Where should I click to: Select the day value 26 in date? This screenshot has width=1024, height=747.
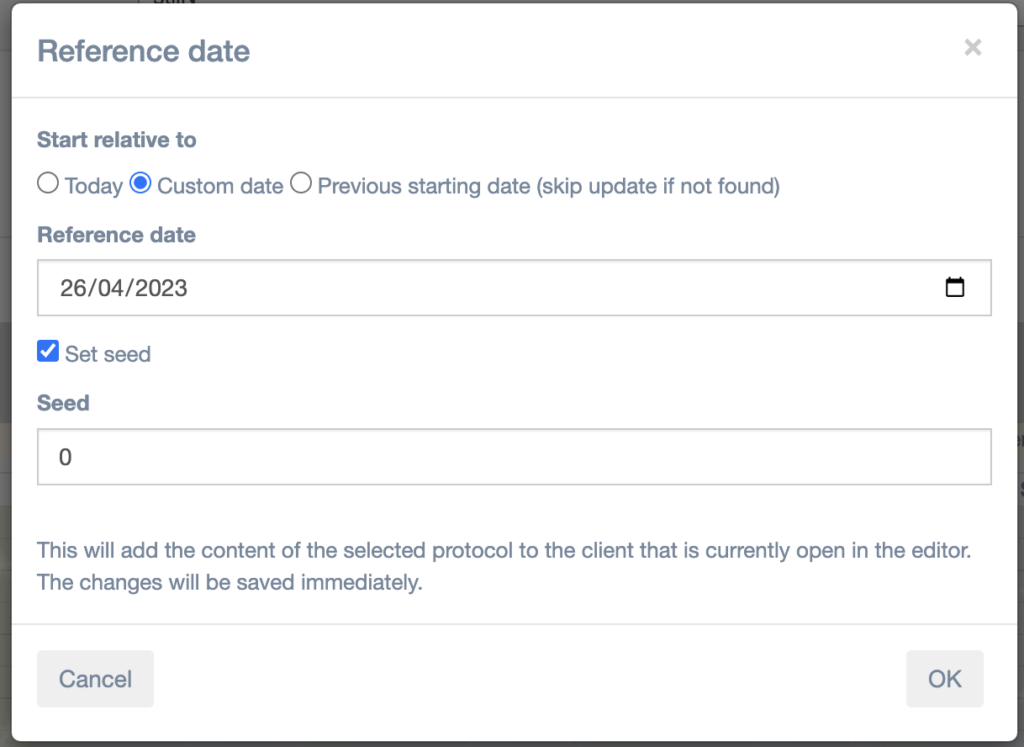[72, 288]
